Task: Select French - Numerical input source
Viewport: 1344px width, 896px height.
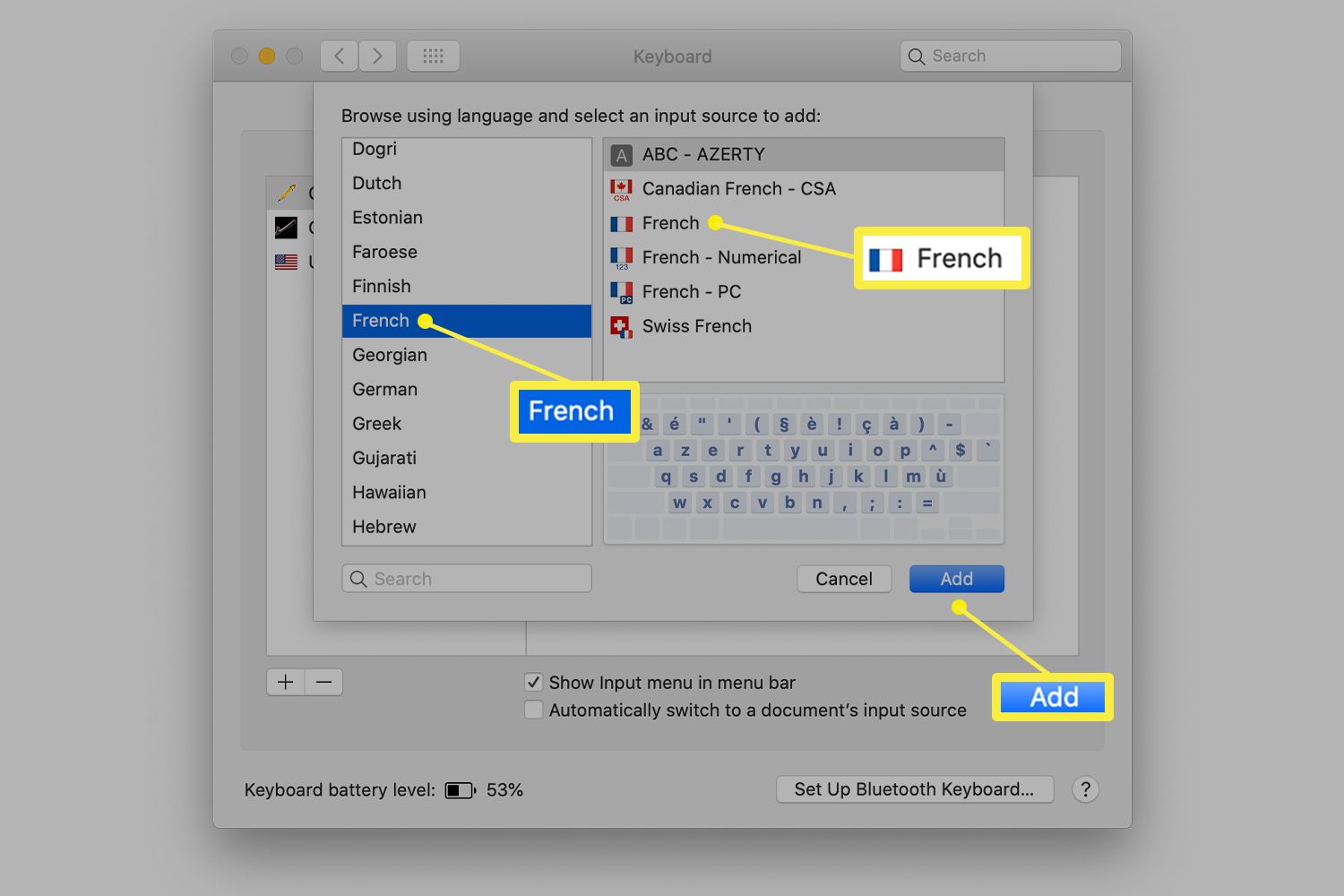Action: [x=804, y=257]
